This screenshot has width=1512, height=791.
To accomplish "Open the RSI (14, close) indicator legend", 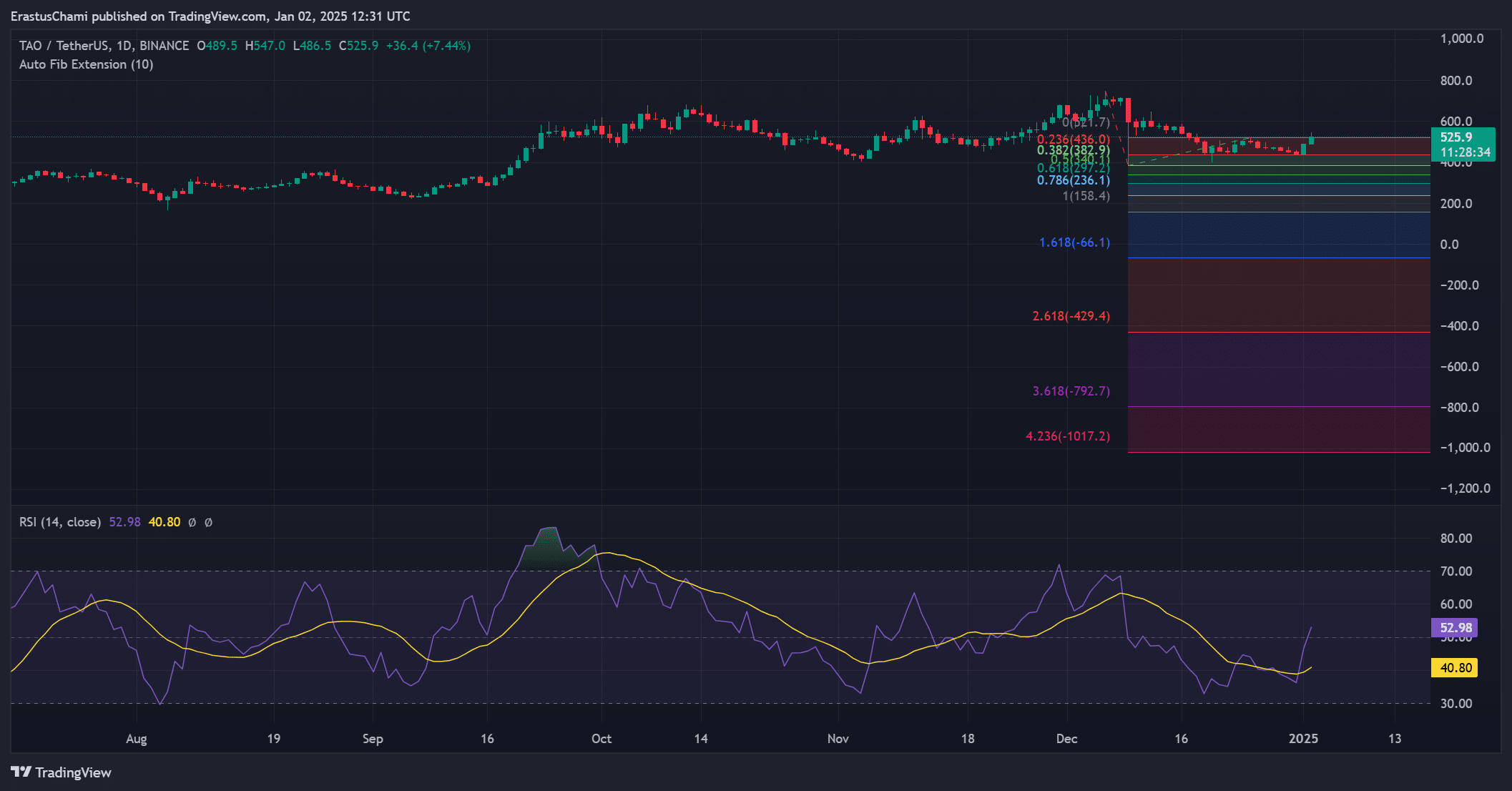I will (60, 522).
